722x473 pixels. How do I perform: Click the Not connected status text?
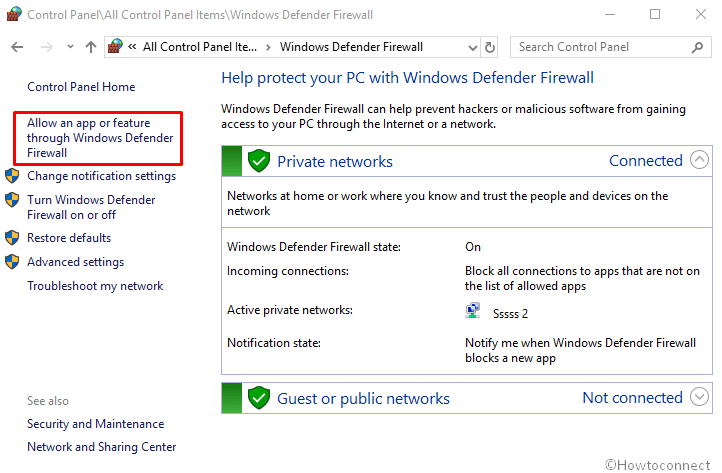(x=632, y=397)
